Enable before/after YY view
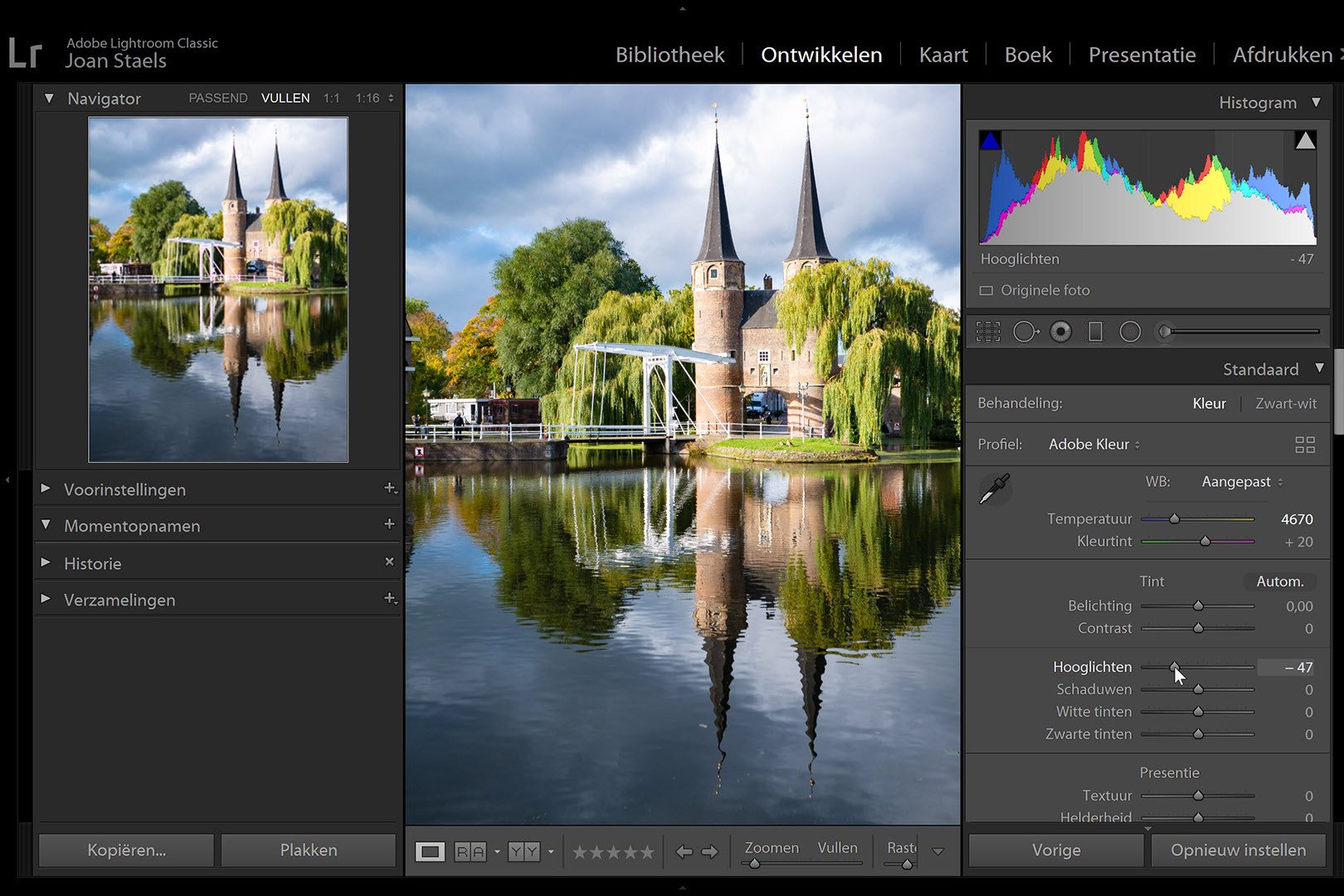The width and height of the screenshot is (1344, 896). coord(523,851)
